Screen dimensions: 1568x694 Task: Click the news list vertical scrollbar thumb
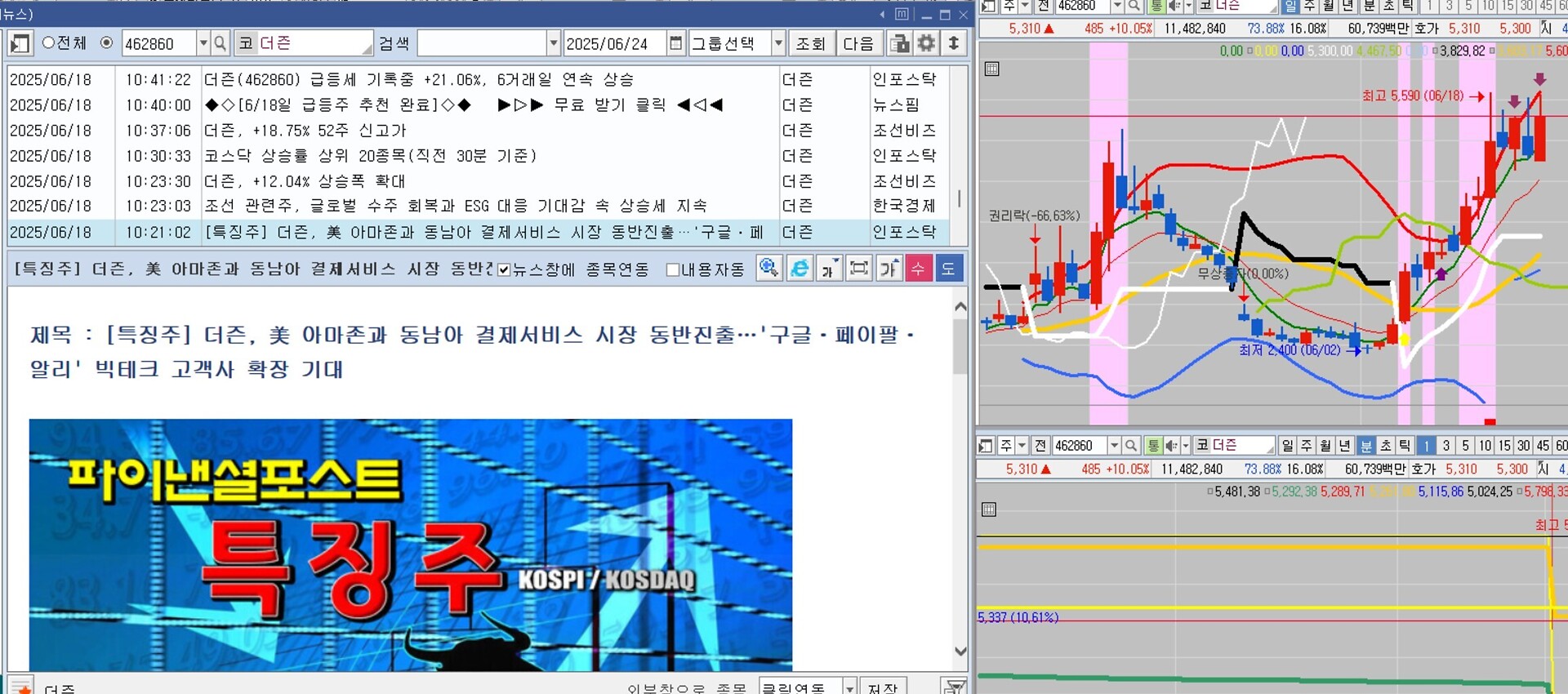pyautogui.click(x=959, y=198)
